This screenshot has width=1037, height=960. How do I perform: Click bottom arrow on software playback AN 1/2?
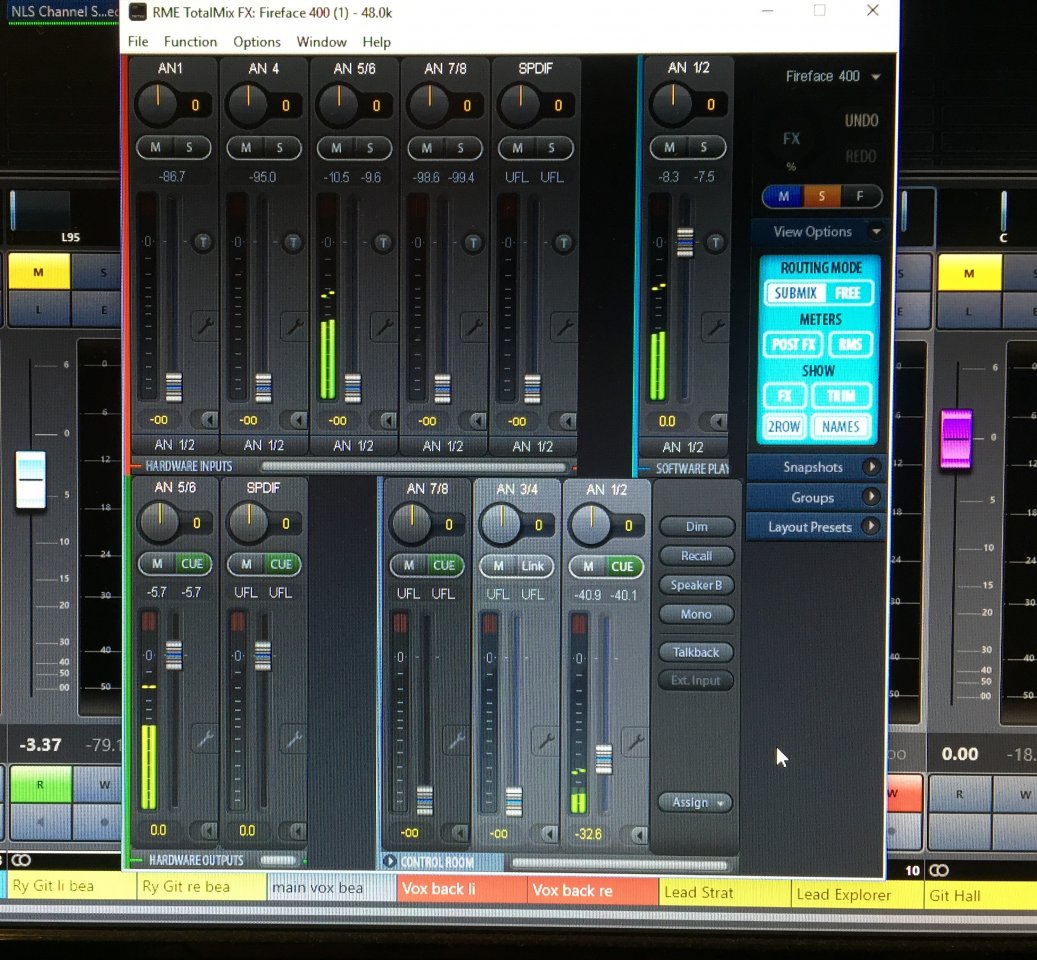tap(719, 421)
